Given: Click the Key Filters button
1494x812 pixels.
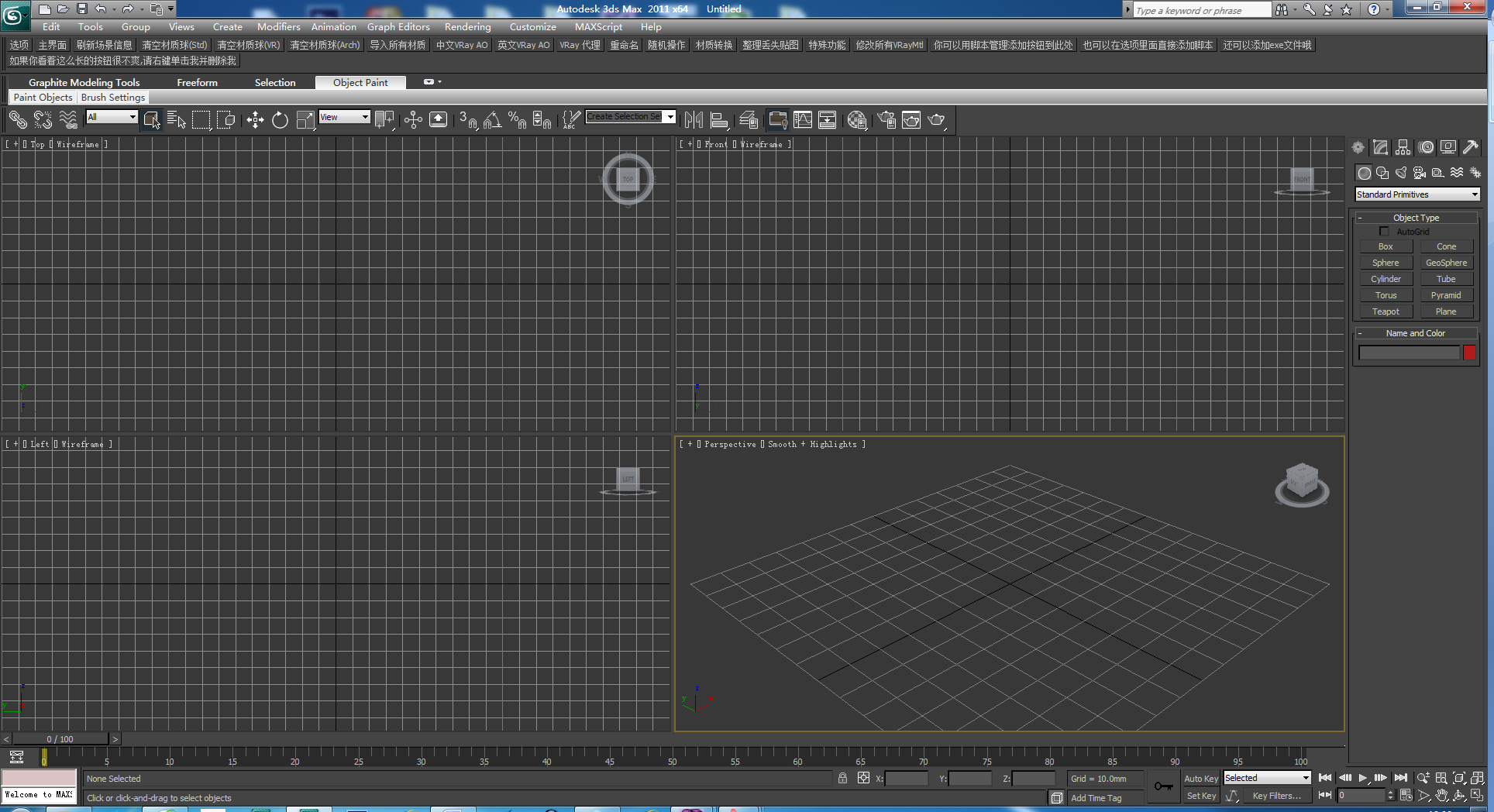Looking at the screenshot, I should 1276,796.
